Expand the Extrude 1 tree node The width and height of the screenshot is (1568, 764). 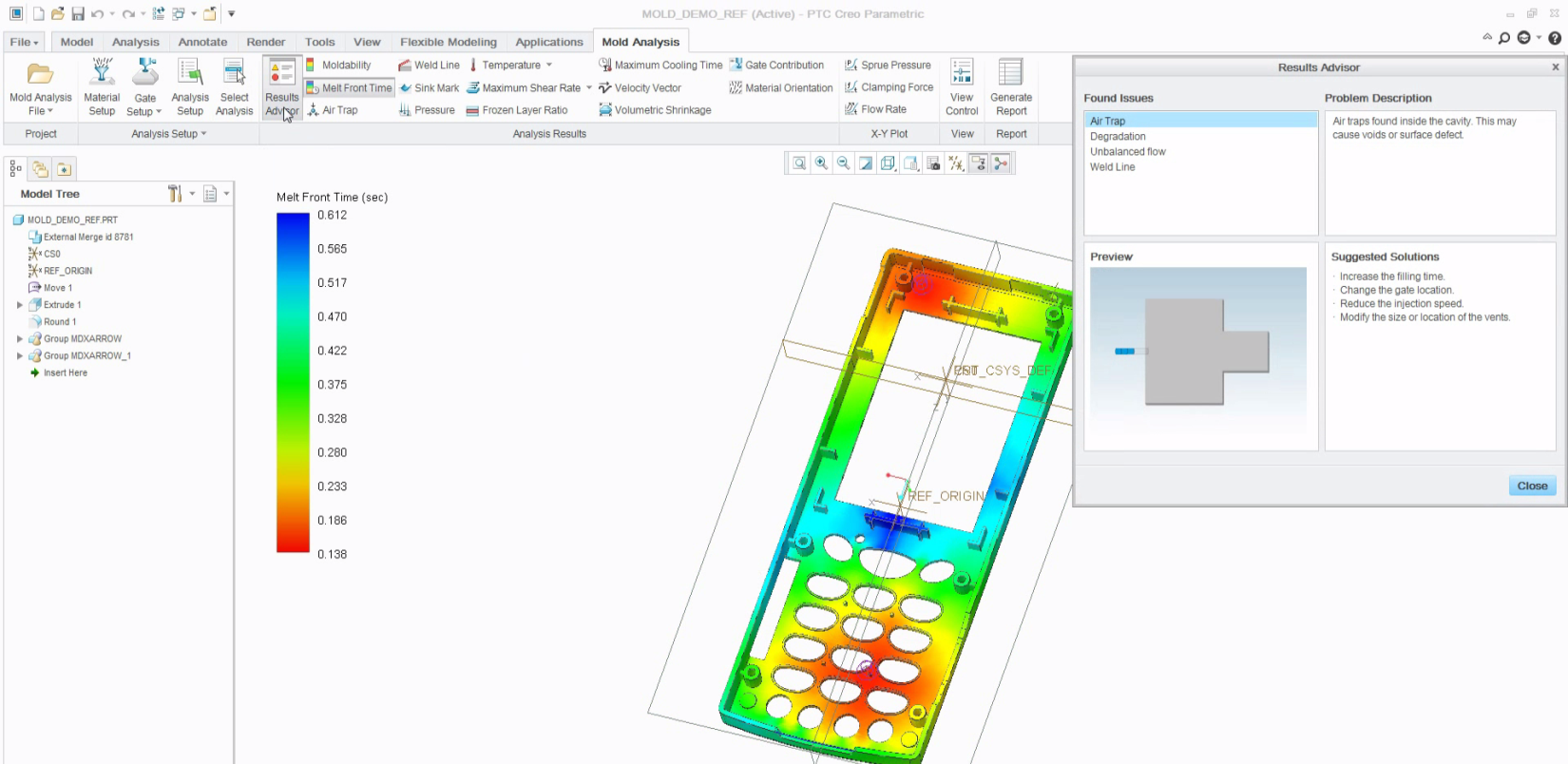coord(20,305)
